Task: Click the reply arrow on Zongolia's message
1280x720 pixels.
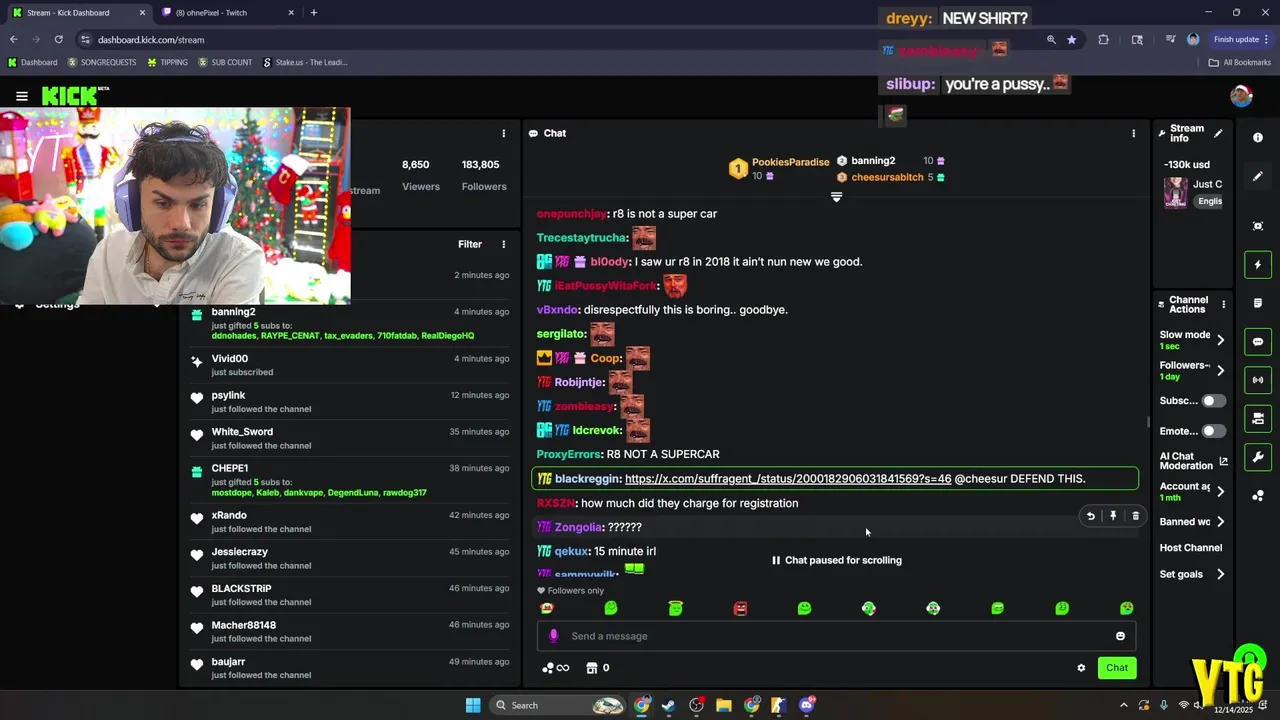Action: [1091, 516]
